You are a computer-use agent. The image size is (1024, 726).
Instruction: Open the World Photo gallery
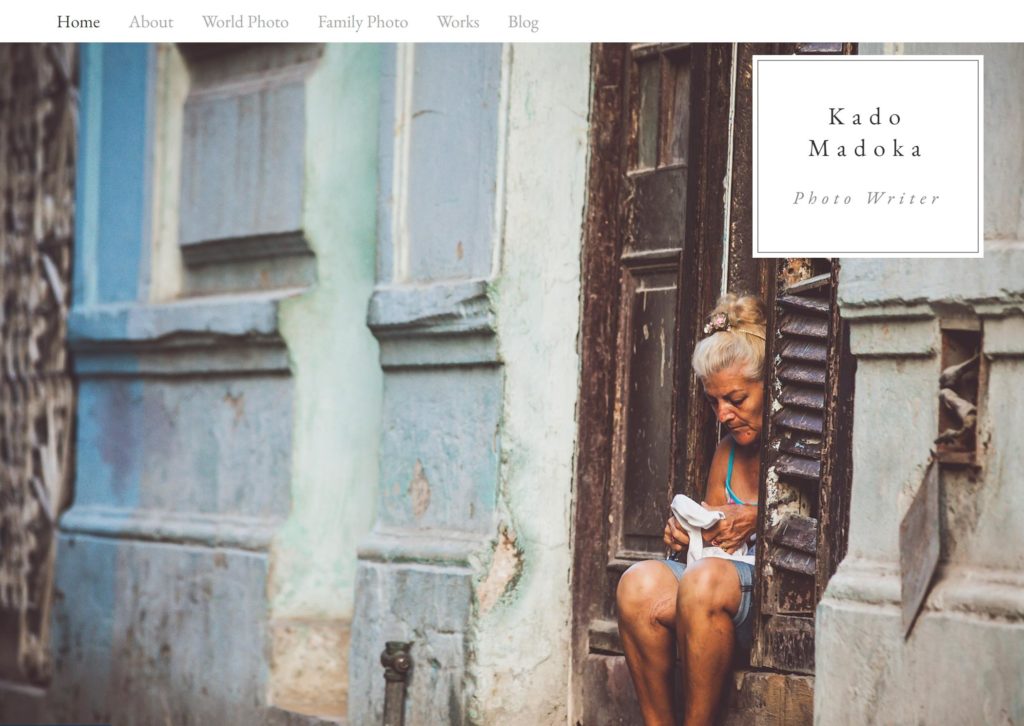coord(245,22)
